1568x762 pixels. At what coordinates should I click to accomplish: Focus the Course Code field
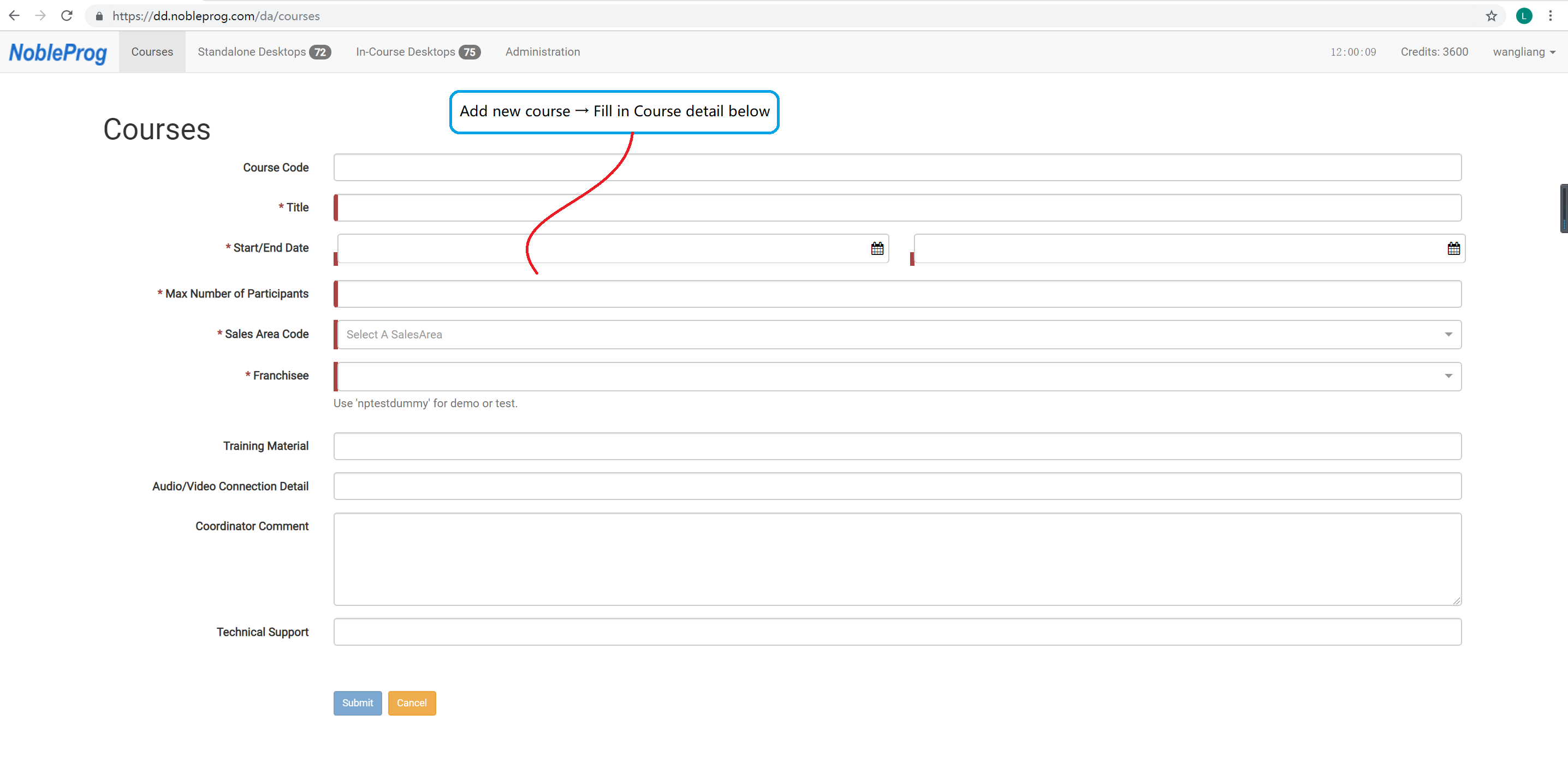(x=896, y=168)
